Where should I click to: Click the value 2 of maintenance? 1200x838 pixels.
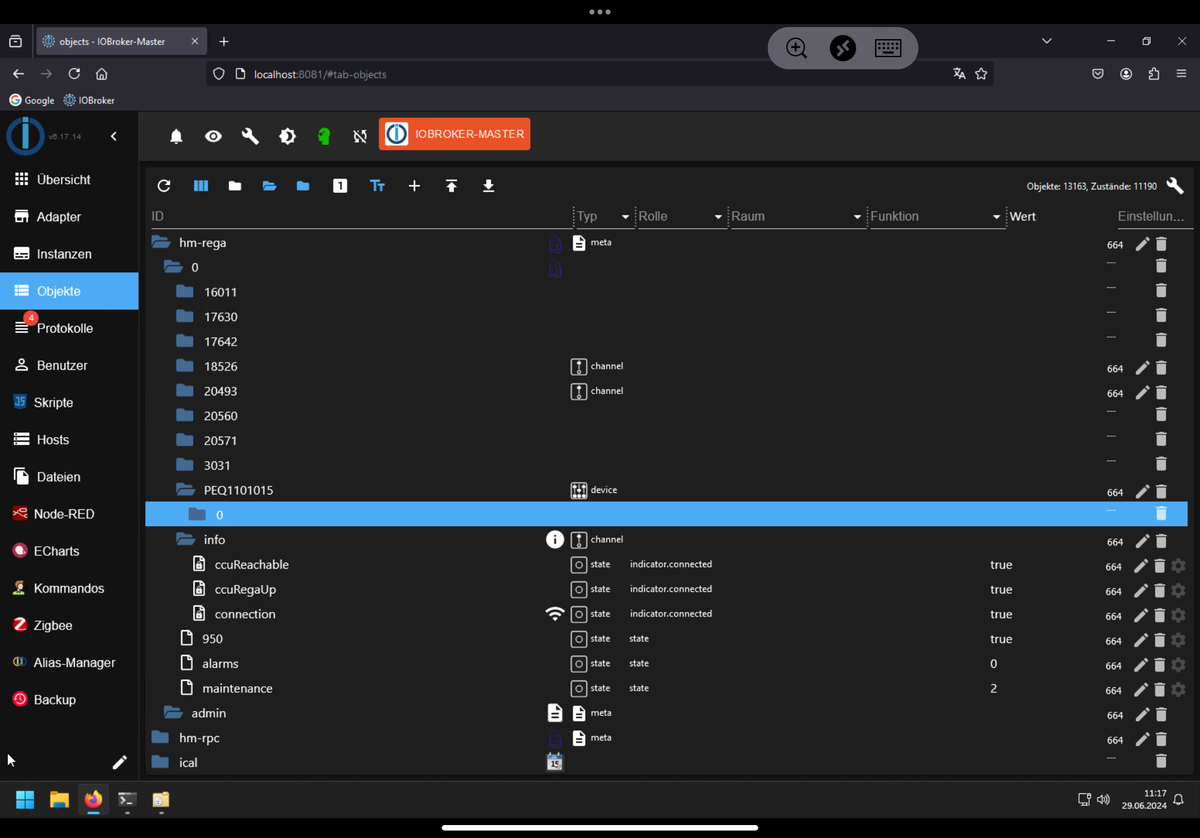(x=993, y=688)
